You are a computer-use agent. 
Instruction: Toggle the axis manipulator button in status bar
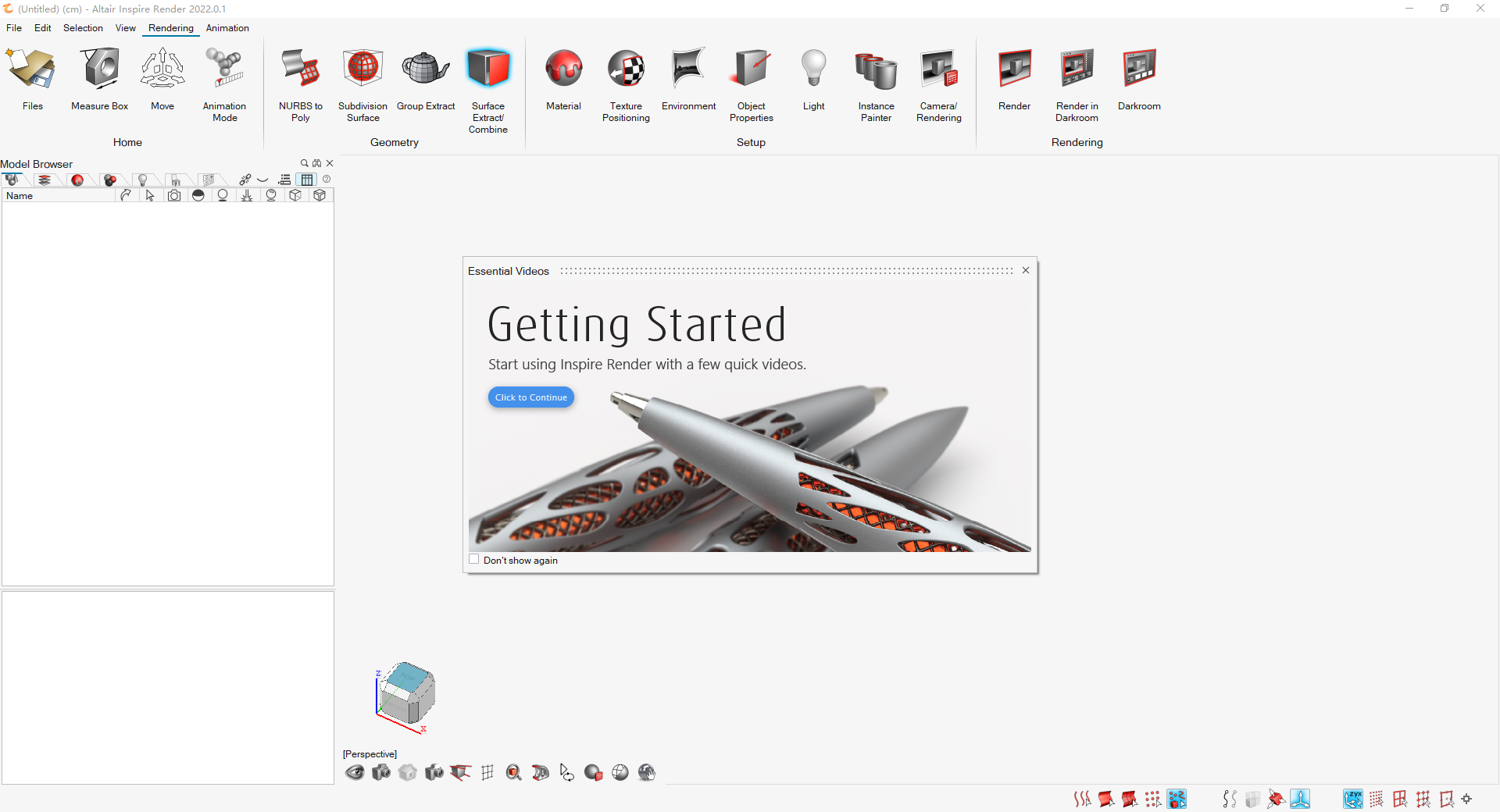(1300, 799)
